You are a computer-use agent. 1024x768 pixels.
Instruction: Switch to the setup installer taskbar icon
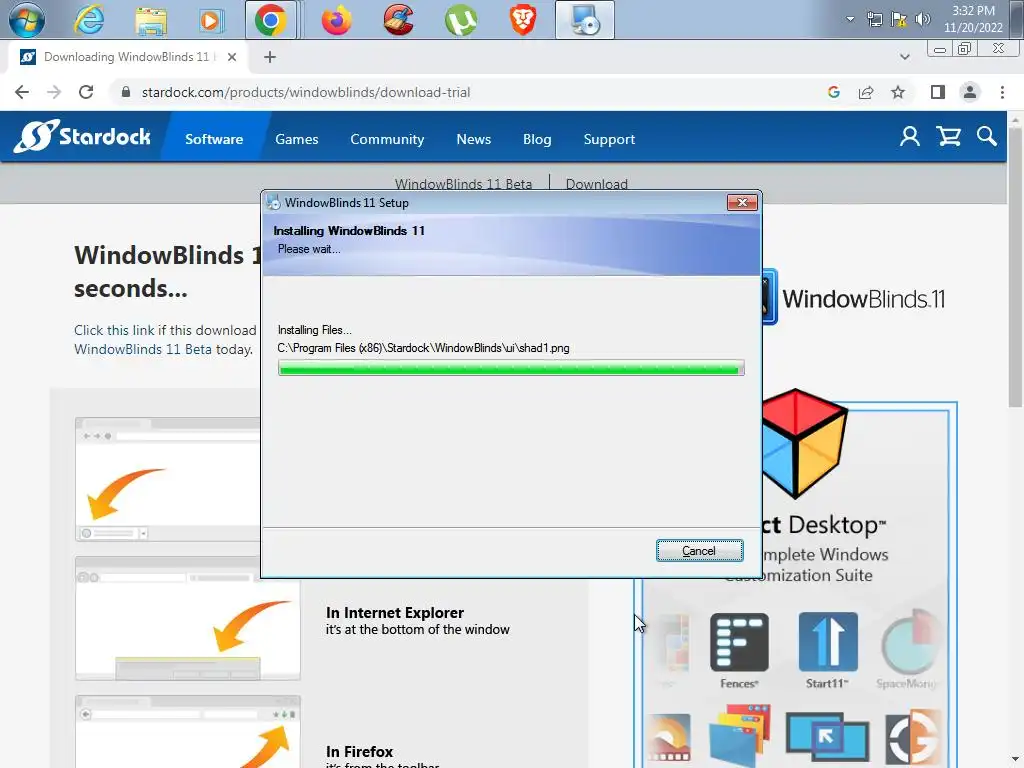pos(584,20)
